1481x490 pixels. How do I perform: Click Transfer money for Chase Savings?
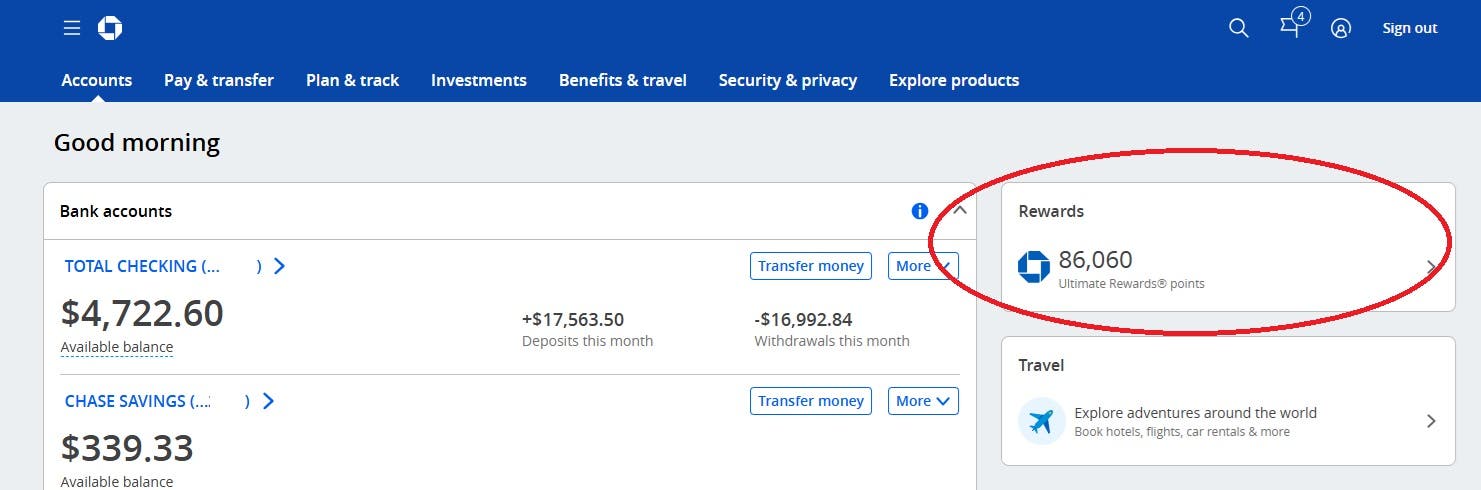pos(811,401)
